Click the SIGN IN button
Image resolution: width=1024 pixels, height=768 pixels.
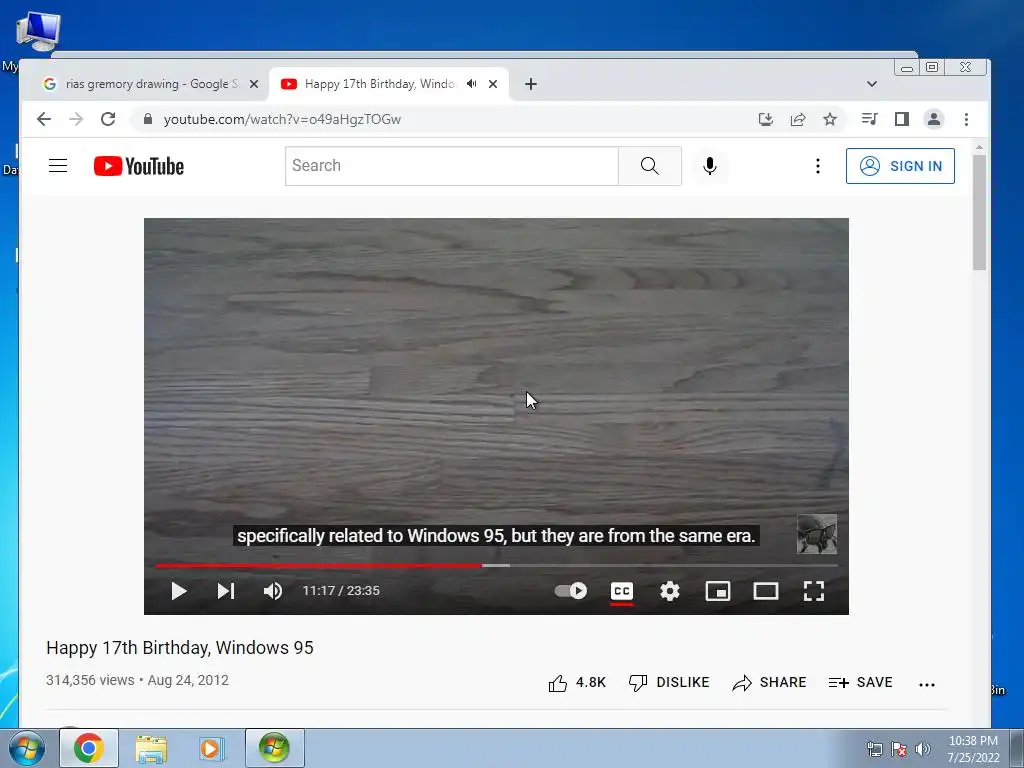pos(900,166)
